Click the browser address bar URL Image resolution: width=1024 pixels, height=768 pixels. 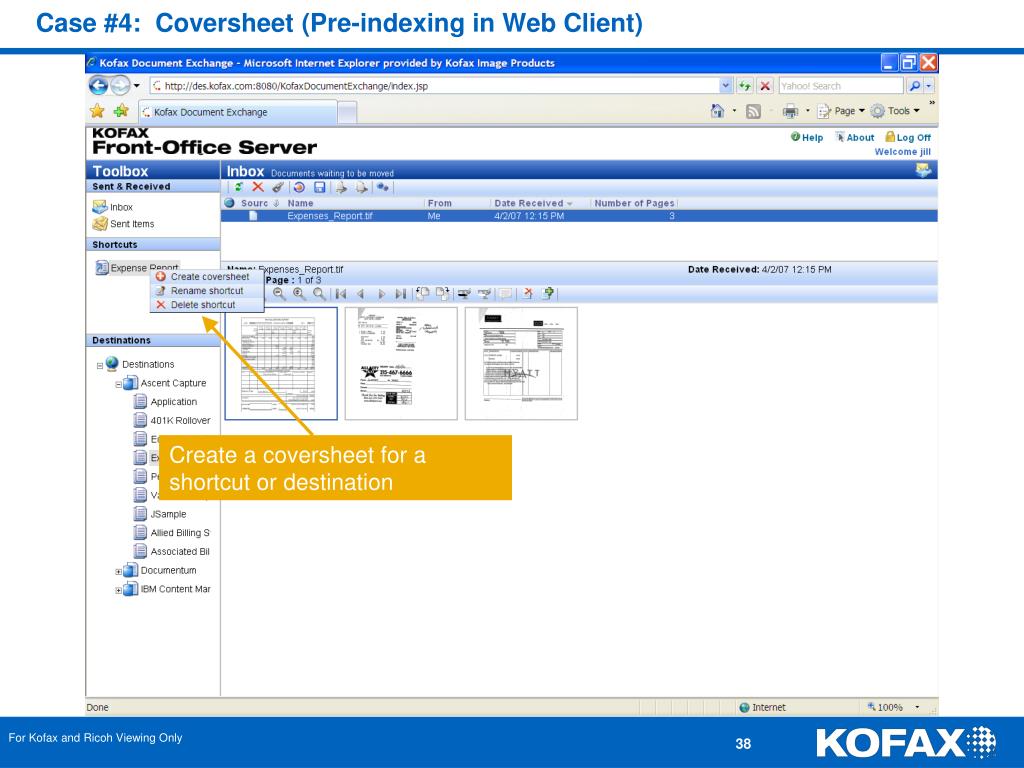[436, 86]
